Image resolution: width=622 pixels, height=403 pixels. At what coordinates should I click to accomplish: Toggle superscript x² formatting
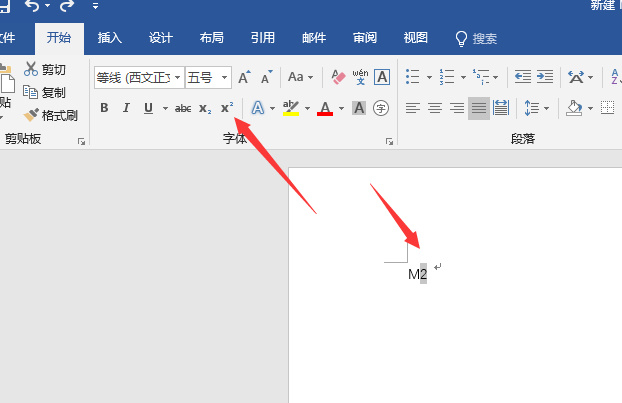227,108
